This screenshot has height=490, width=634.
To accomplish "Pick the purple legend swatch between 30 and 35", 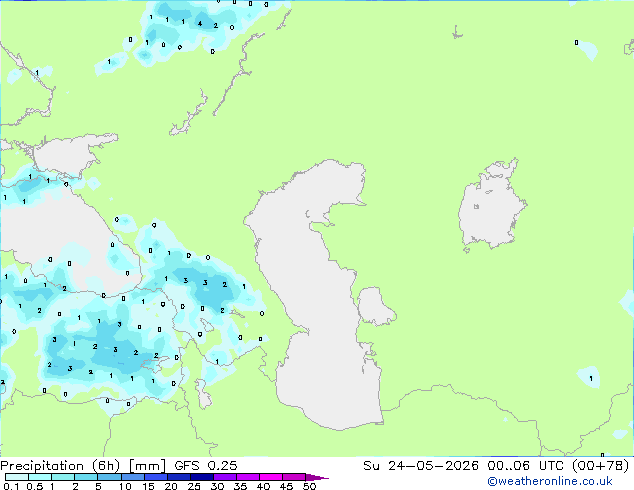I will [225, 477].
